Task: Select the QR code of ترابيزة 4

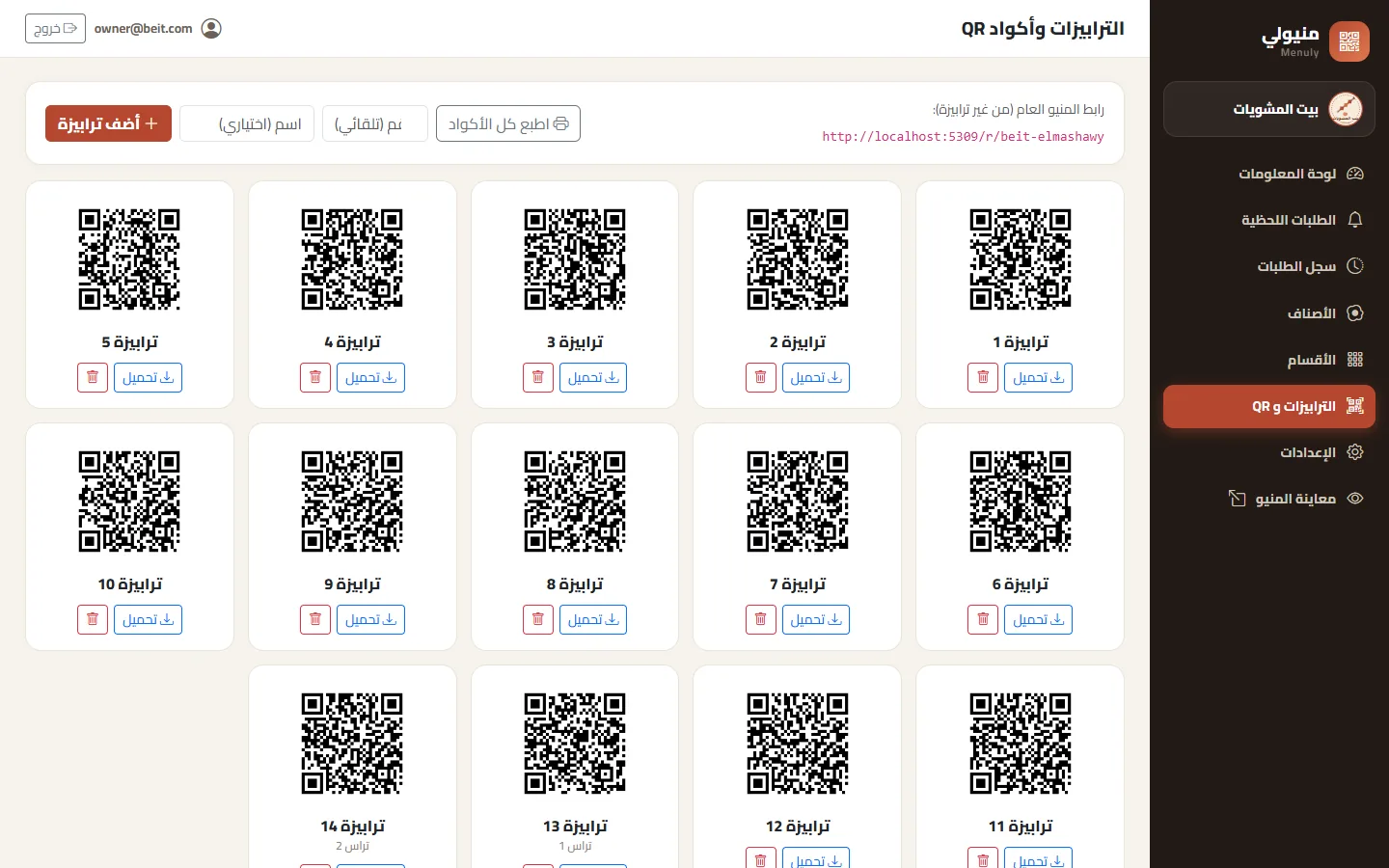Action: coord(352,259)
